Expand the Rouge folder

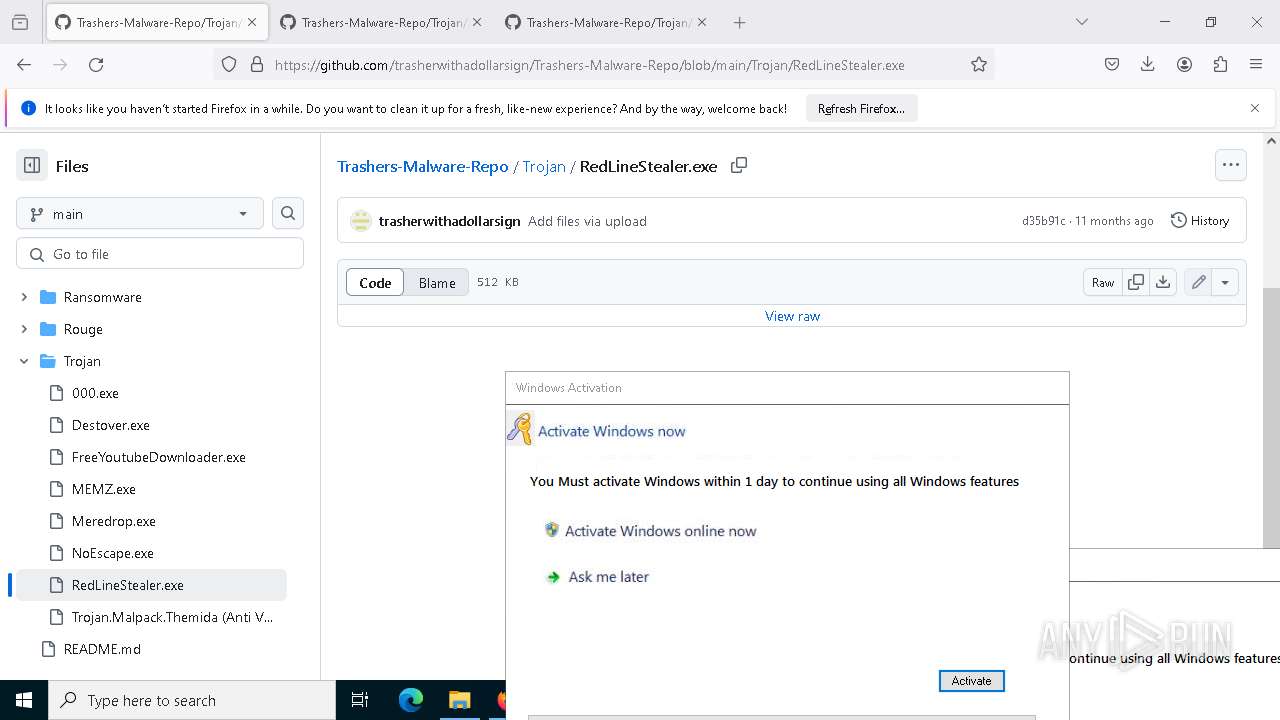coord(24,329)
